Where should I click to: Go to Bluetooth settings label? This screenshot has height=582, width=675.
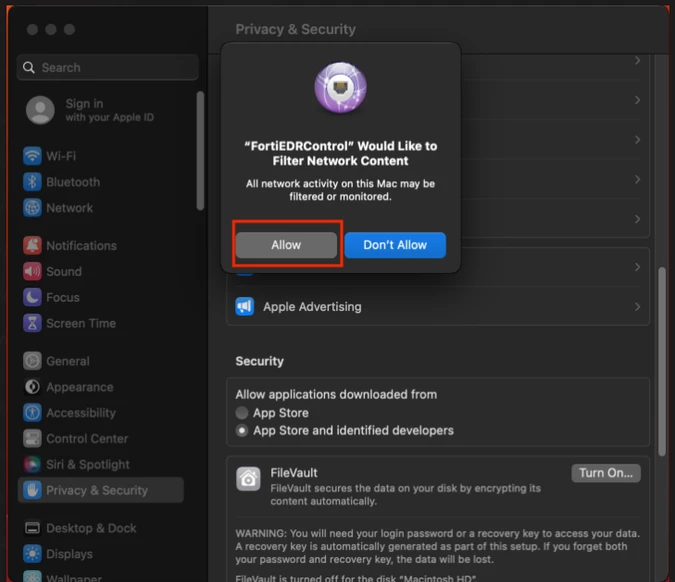73,182
